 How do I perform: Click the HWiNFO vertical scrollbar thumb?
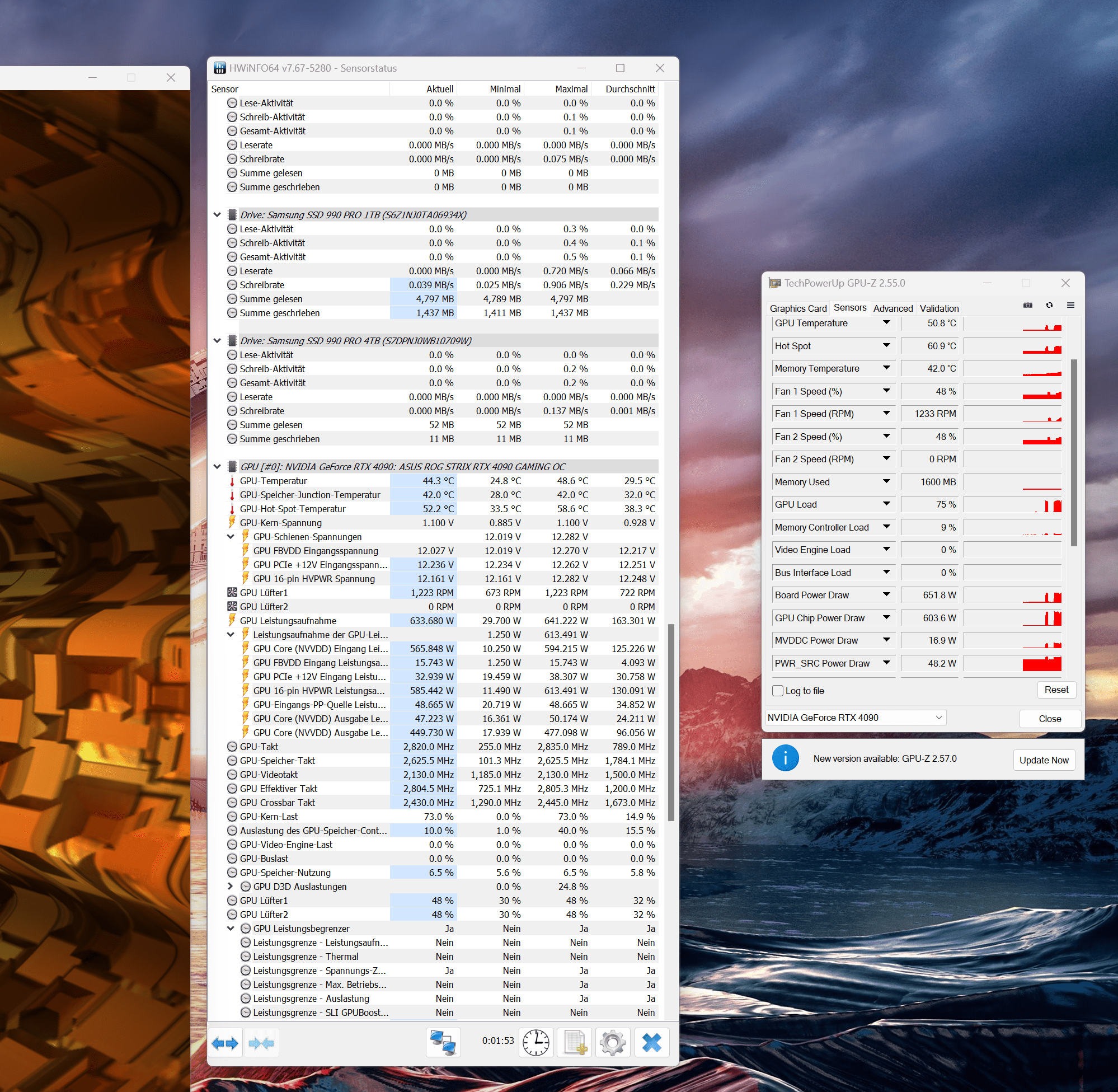click(x=671, y=723)
